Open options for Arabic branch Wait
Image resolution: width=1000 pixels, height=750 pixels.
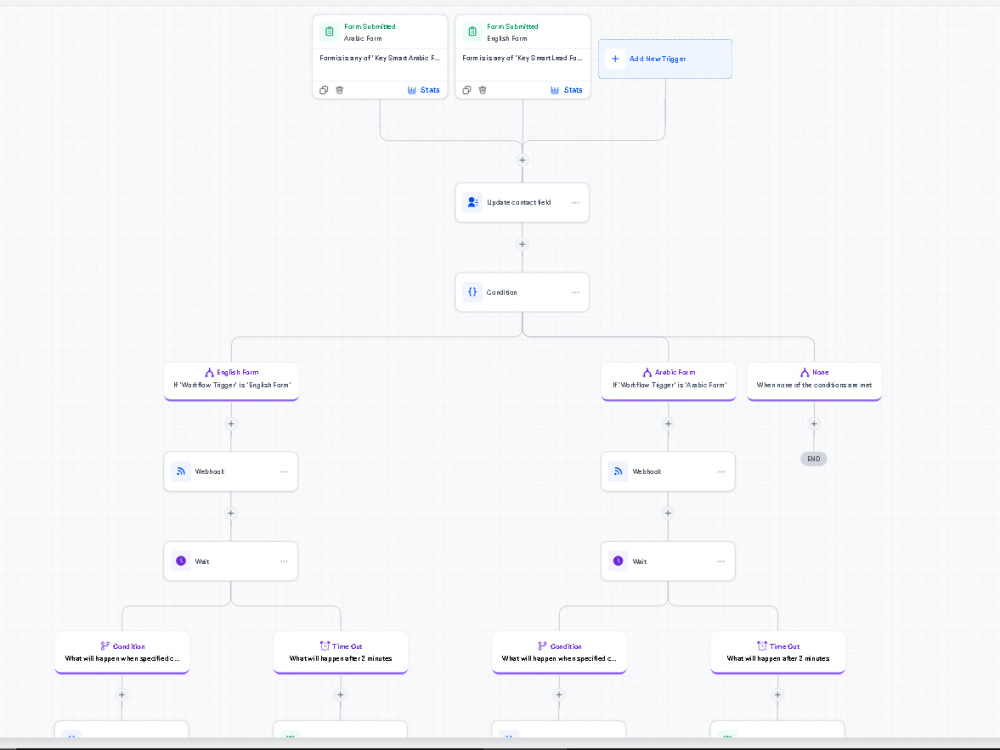(x=721, y=561)
